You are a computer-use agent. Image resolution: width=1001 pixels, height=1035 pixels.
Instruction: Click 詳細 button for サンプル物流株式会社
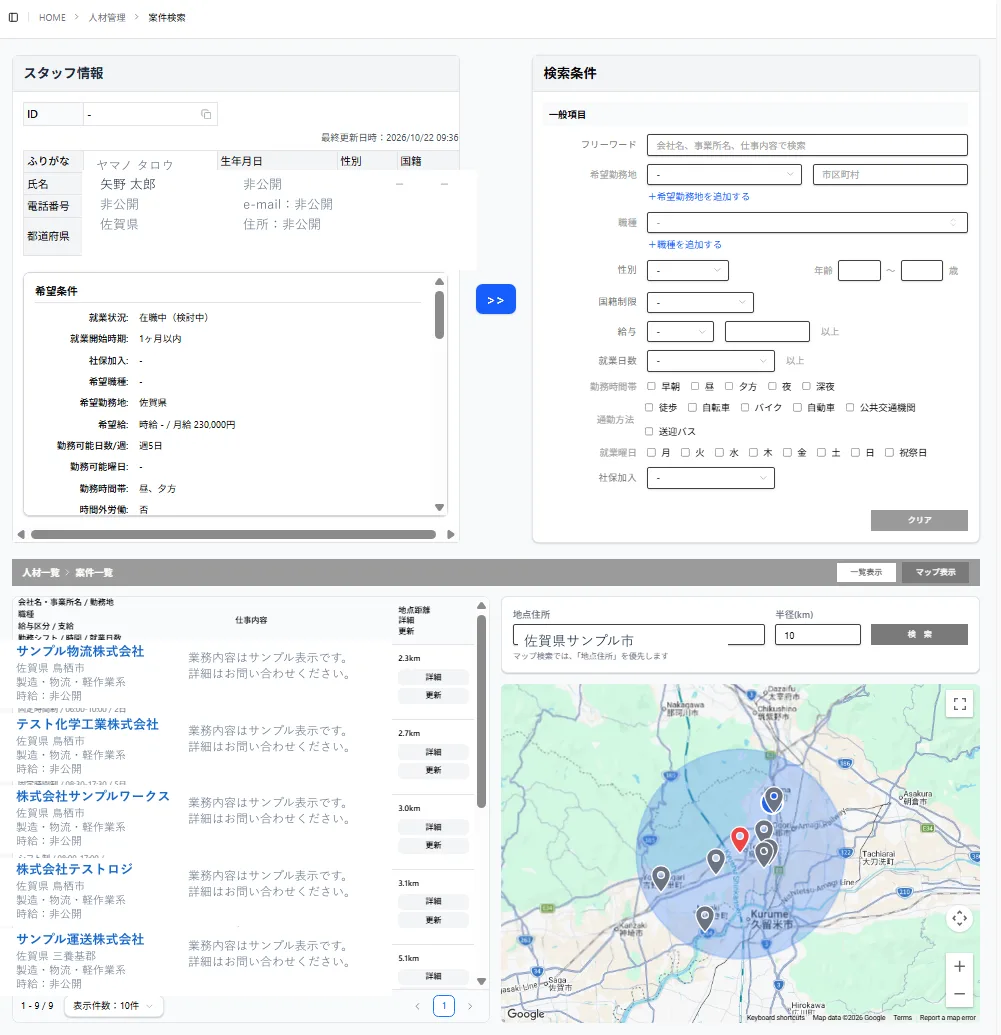pyautogui.click(x=433, y=677)
